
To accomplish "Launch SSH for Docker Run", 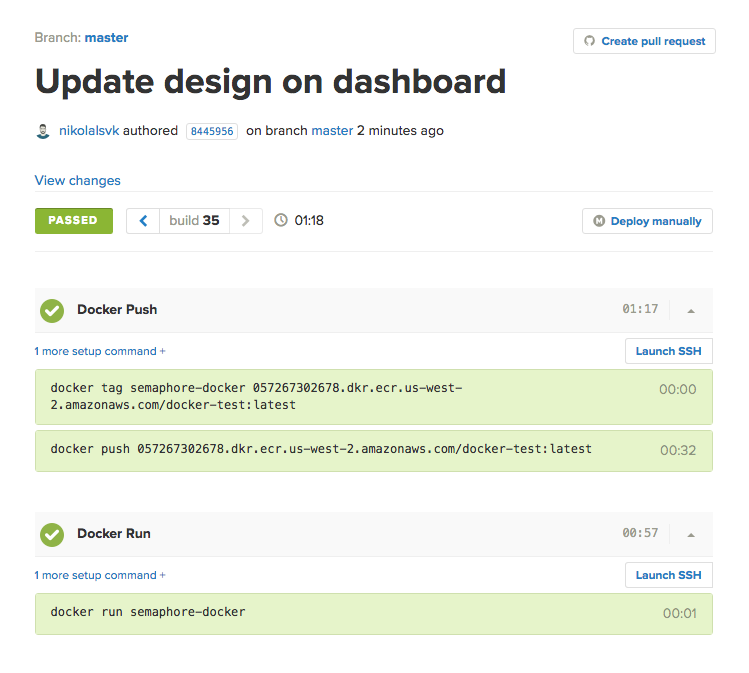I will [x=668, y=575].
